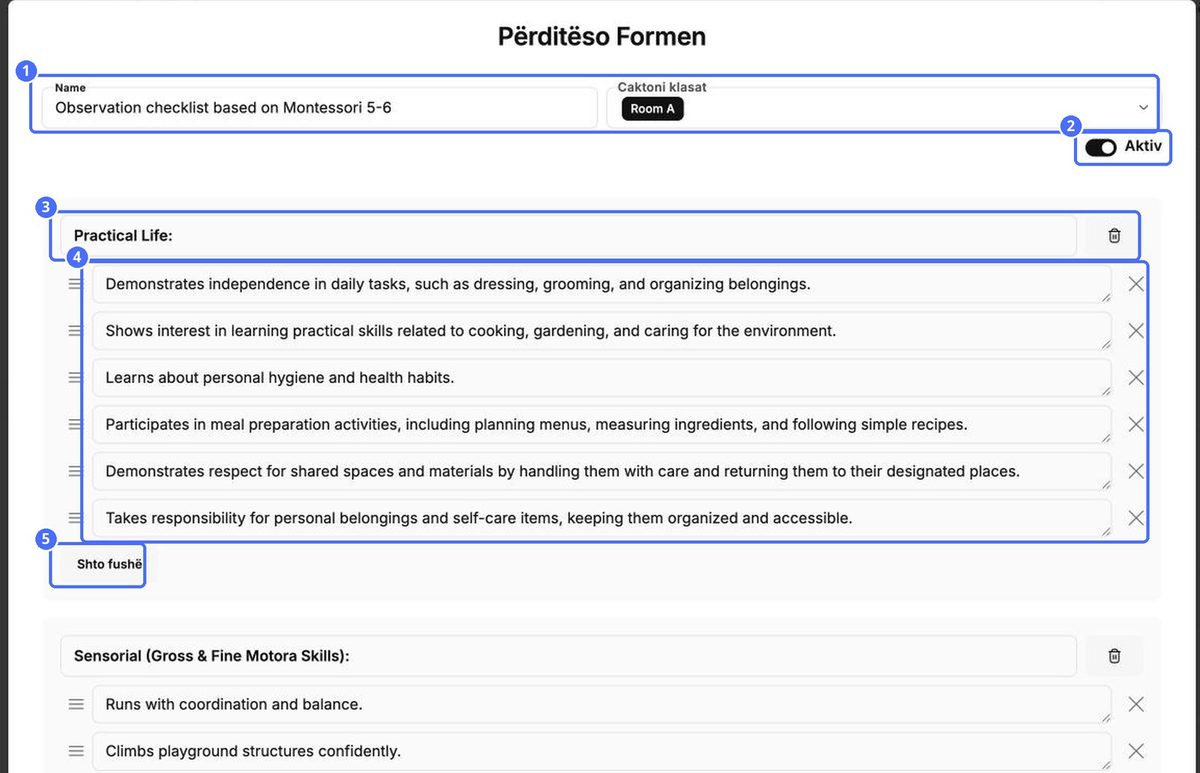Screen dimensions: 1200x773
Task: Remove the "Learns about personal hygiene" field
Action: coord(1136,378)
